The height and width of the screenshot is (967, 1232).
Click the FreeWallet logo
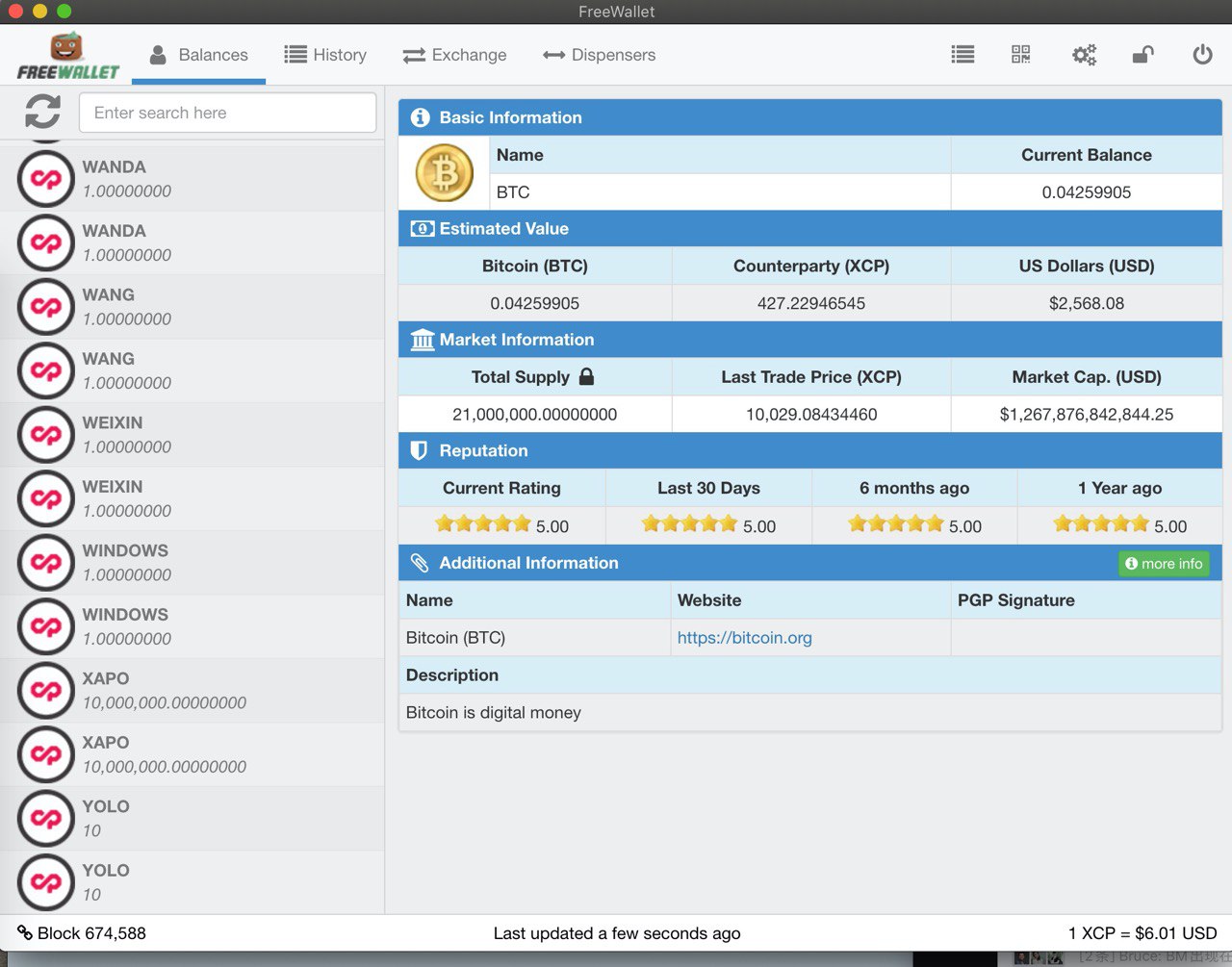tap(67, 56)
